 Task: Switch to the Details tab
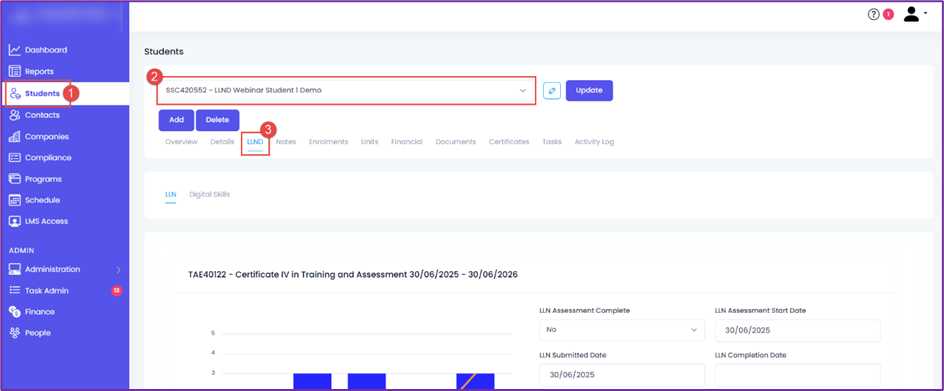pos(222,142)
